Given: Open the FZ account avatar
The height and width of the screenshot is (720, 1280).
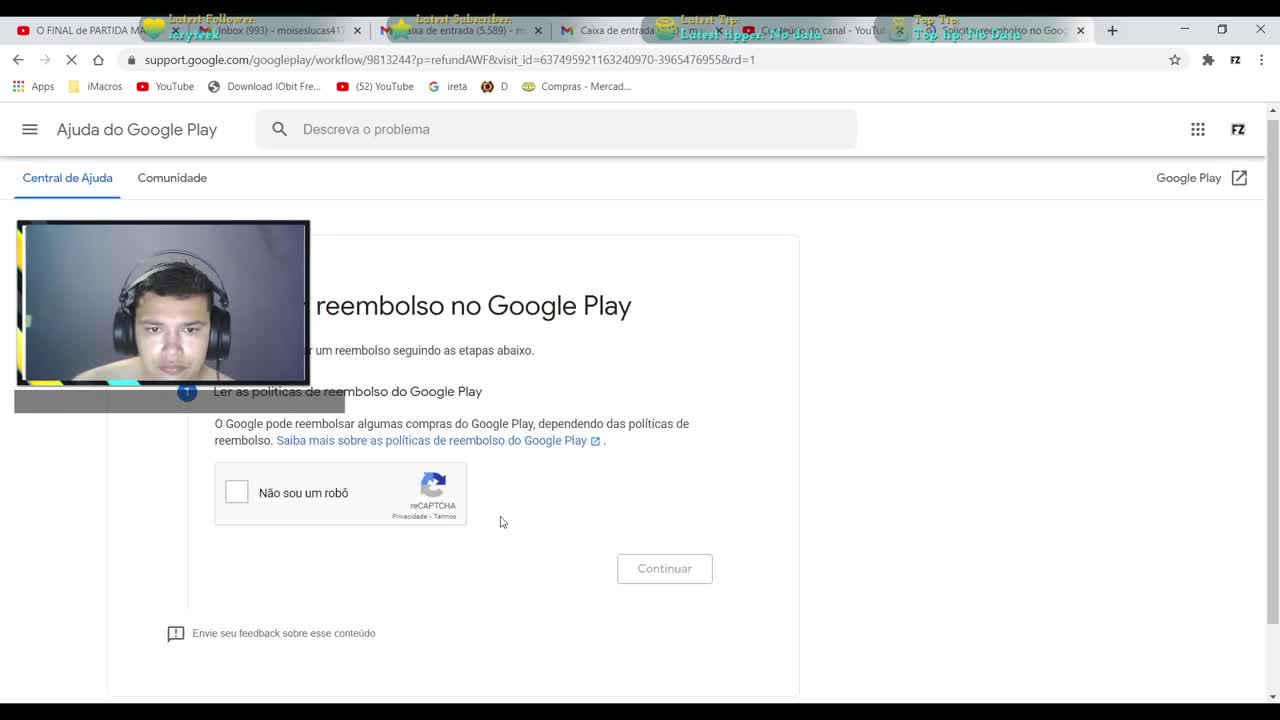Looking at the screenshot, I should coord(1238,129).
